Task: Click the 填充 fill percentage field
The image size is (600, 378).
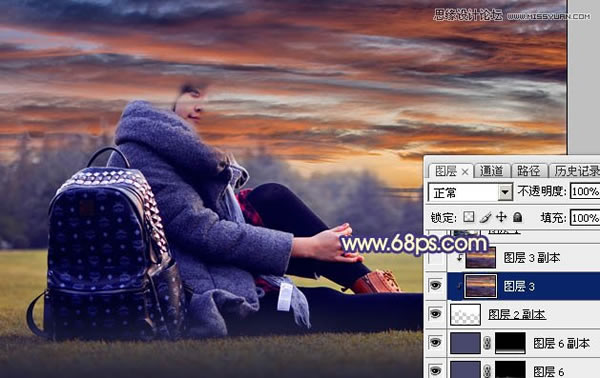Action: [x=585, y=218]
